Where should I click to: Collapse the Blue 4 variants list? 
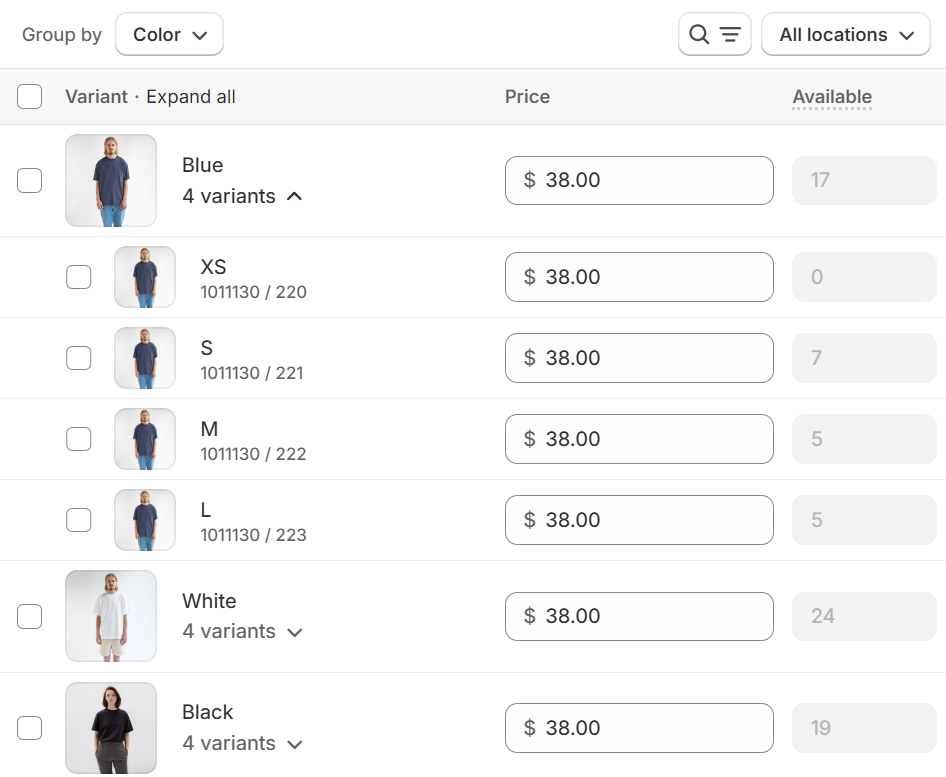coord(242,196)
